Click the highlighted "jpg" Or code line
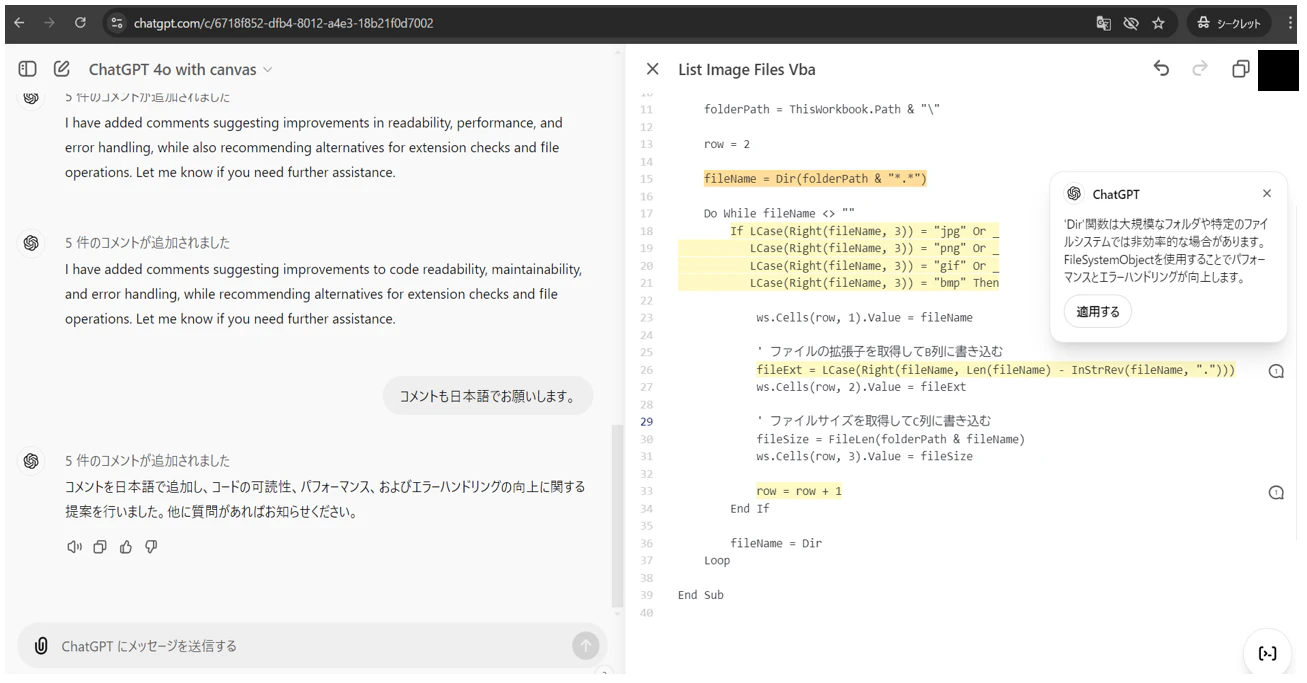 coord(865,231)
